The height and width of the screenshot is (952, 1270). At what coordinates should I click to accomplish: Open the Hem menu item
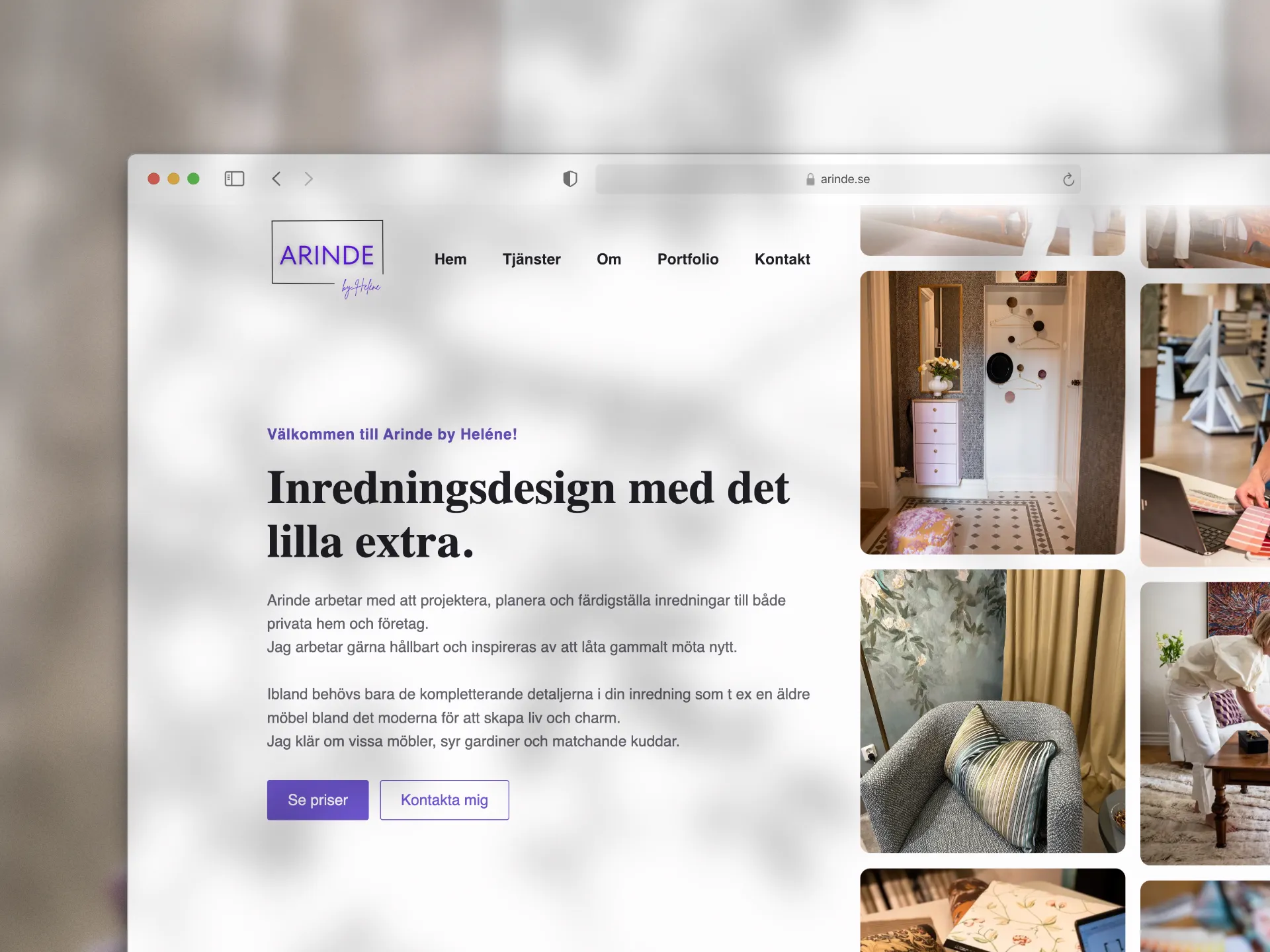click(x=450, y=259)
